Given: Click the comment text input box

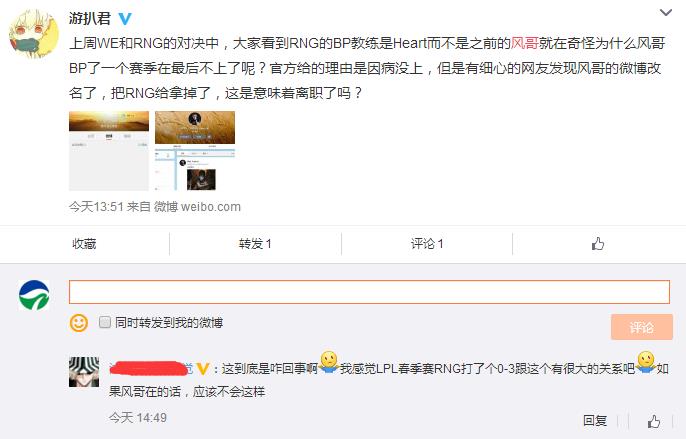Looking at the screenshot, I should pyautogui.click(x=369, y=292).
